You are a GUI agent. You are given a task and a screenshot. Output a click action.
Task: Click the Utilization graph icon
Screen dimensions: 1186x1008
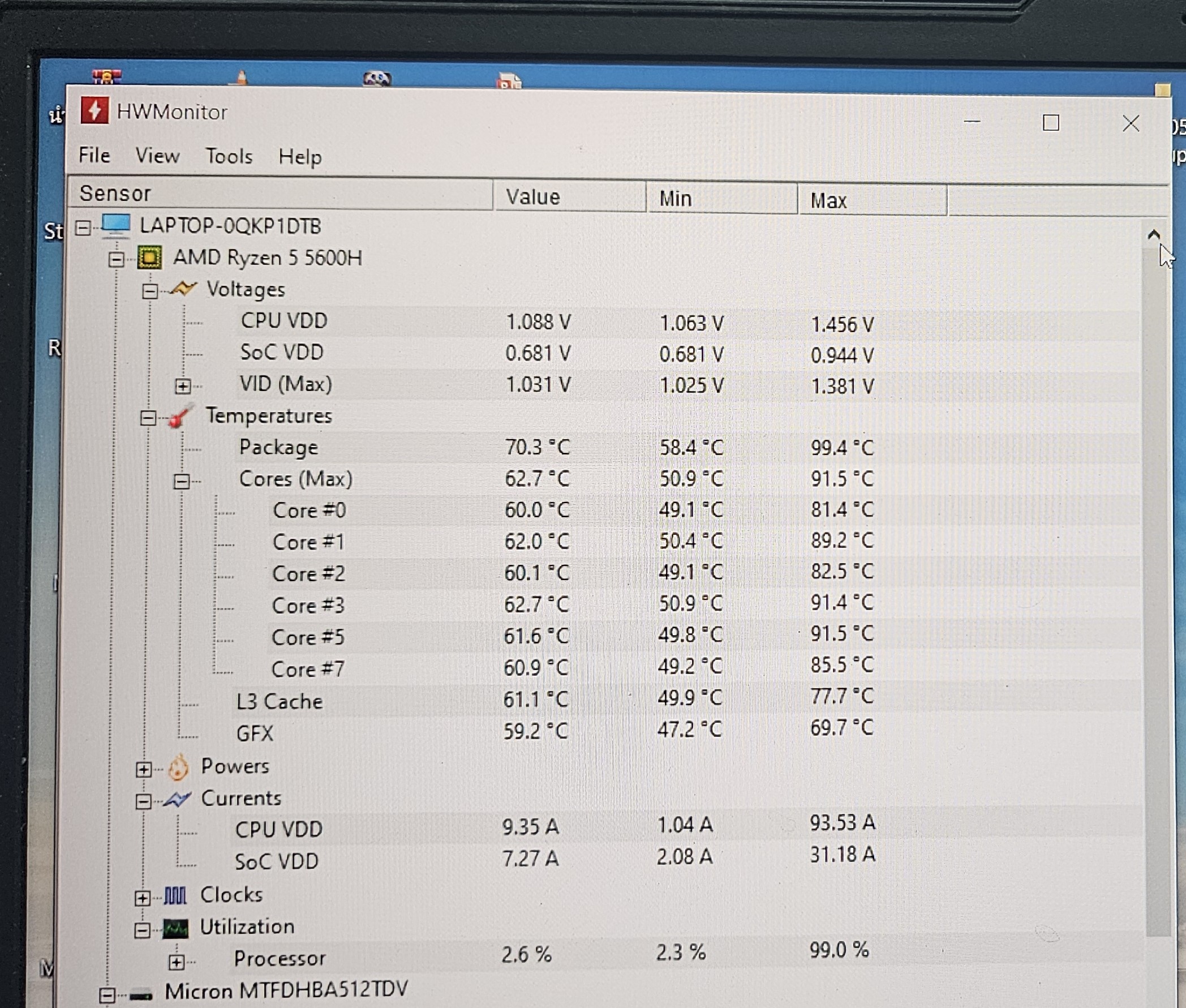(175, 928)
